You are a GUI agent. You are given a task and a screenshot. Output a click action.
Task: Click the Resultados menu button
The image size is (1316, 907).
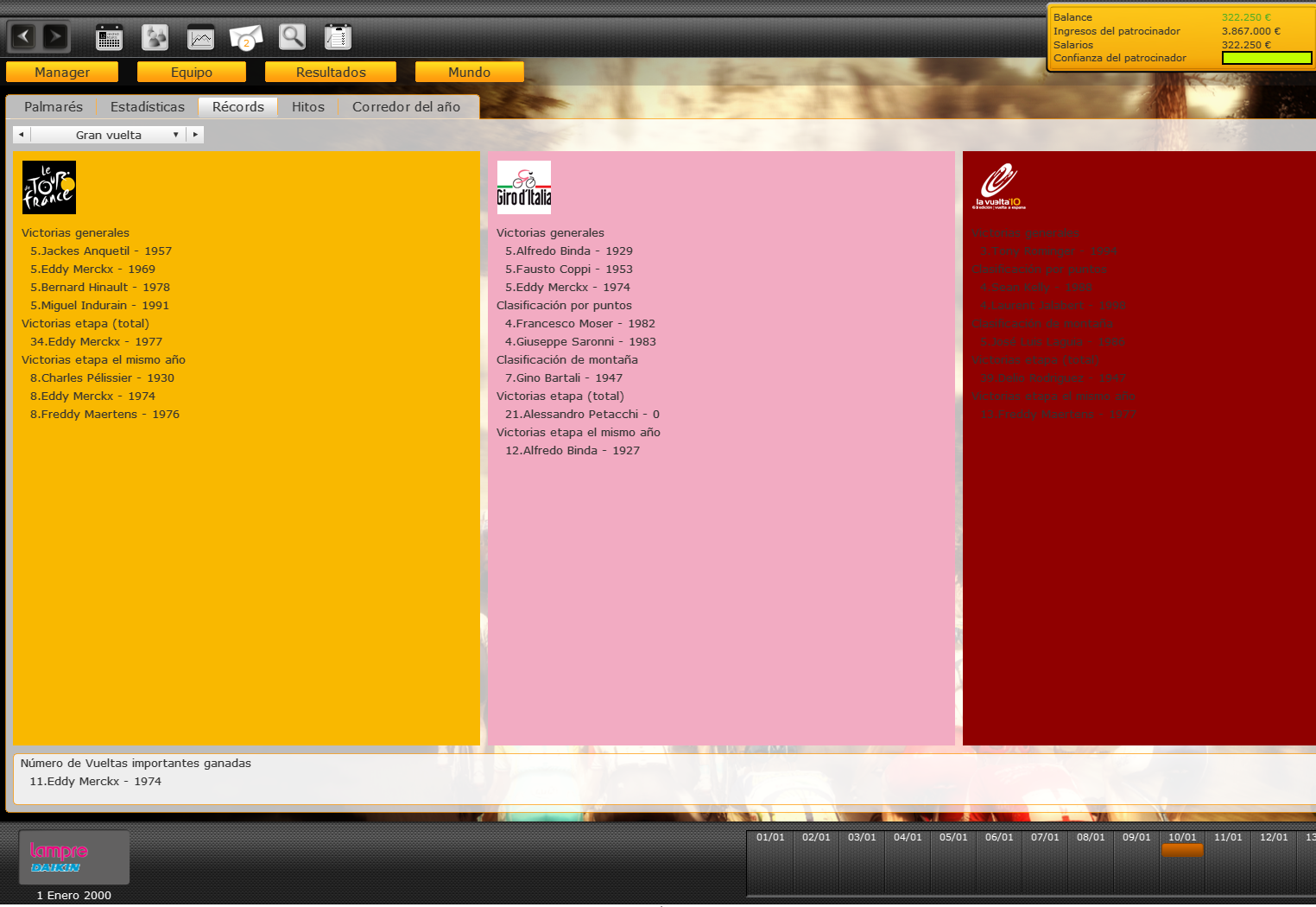331,73
